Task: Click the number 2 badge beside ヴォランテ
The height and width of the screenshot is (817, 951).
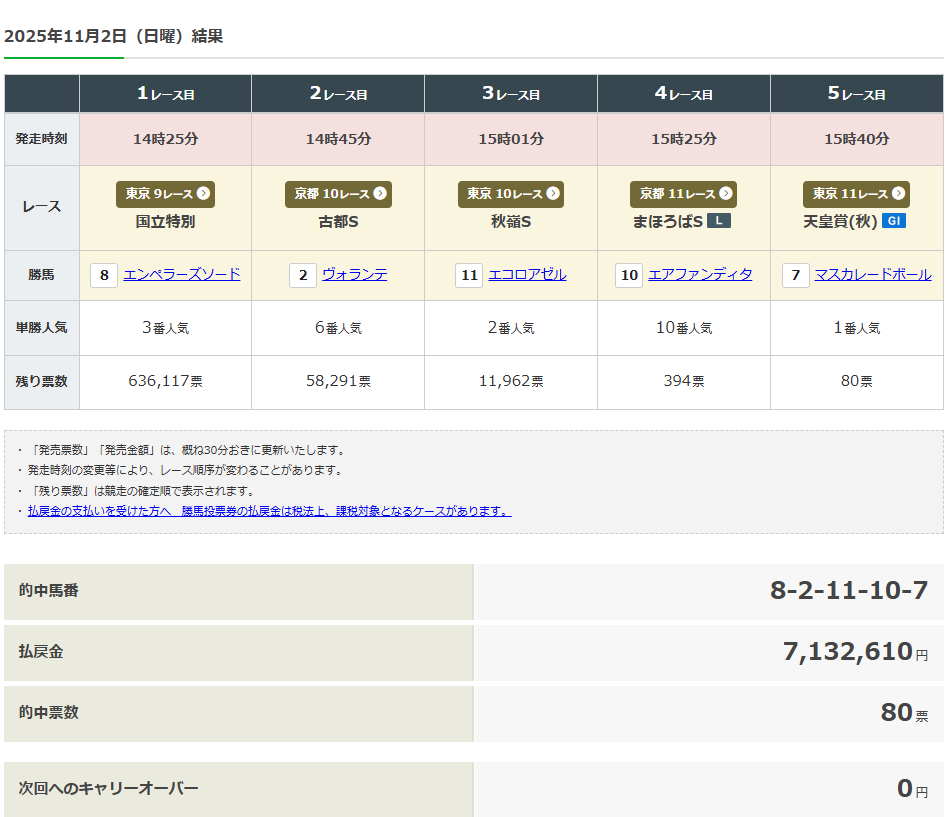Action: (303, 275)
